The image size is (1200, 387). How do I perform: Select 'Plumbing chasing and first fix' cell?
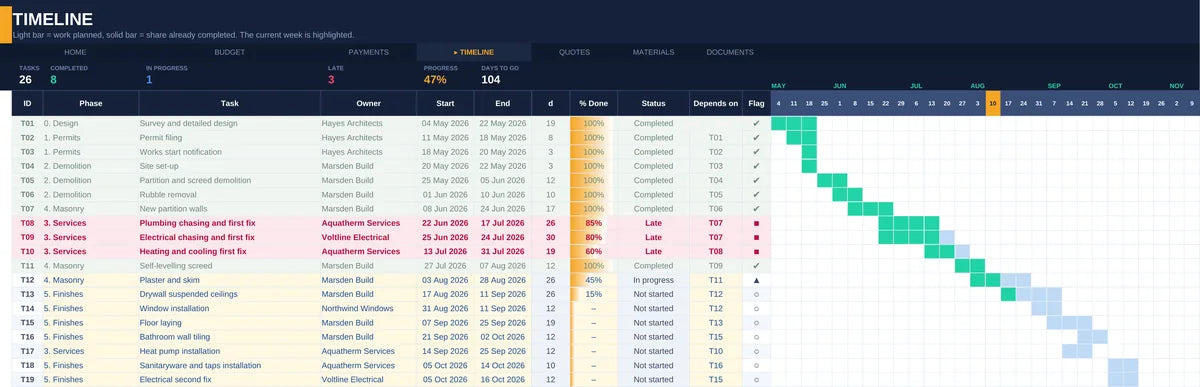(x=229, y=223)
